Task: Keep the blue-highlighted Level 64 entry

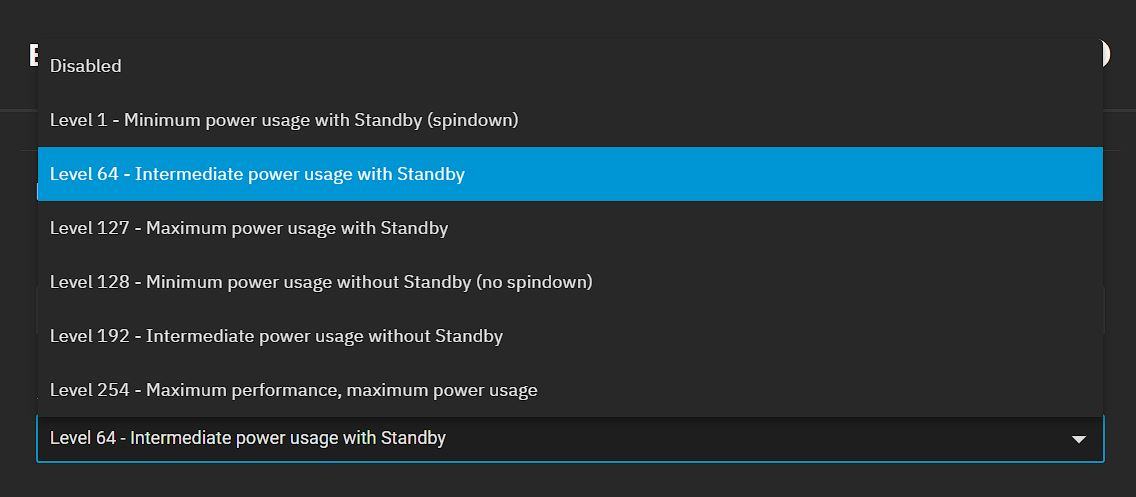Action: pos(258,174)
